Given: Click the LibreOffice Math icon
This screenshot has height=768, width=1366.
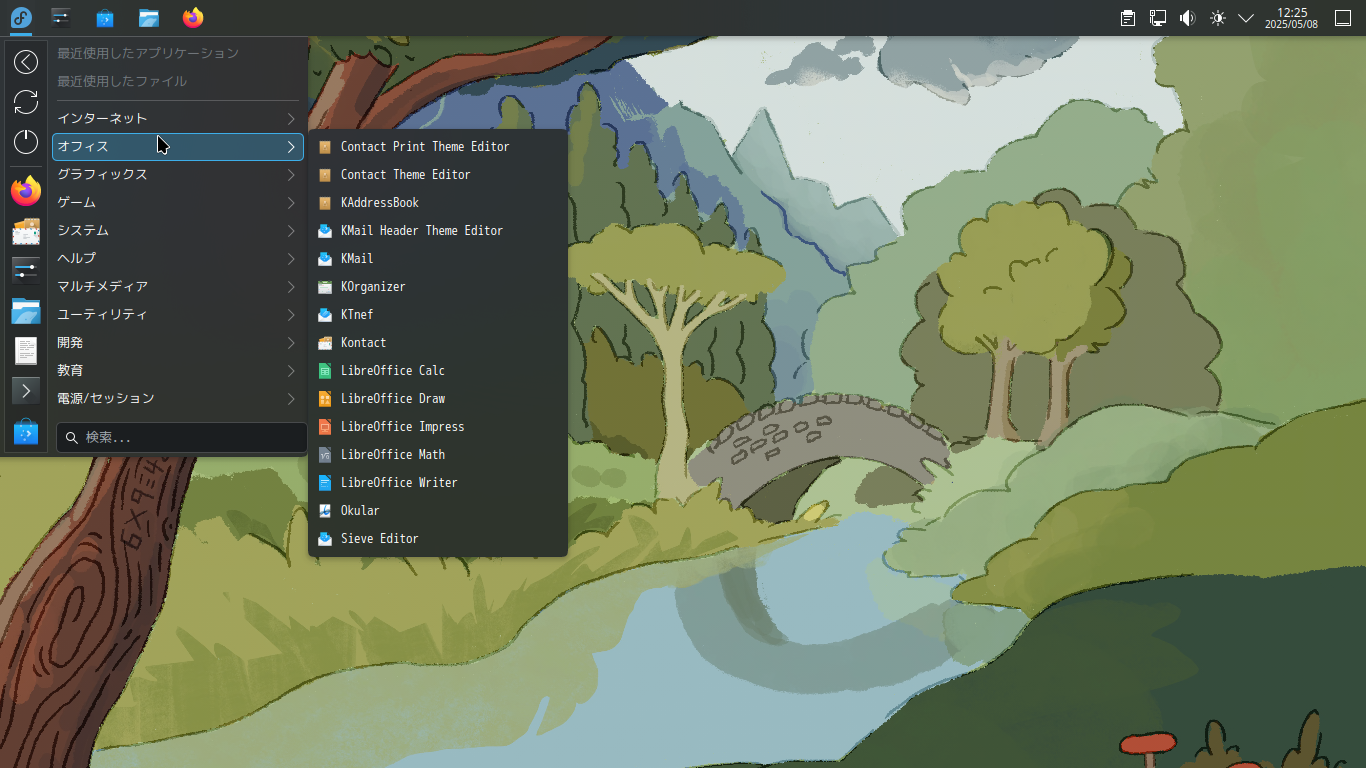Looking at the screenshot, I should tap(324, 455).
